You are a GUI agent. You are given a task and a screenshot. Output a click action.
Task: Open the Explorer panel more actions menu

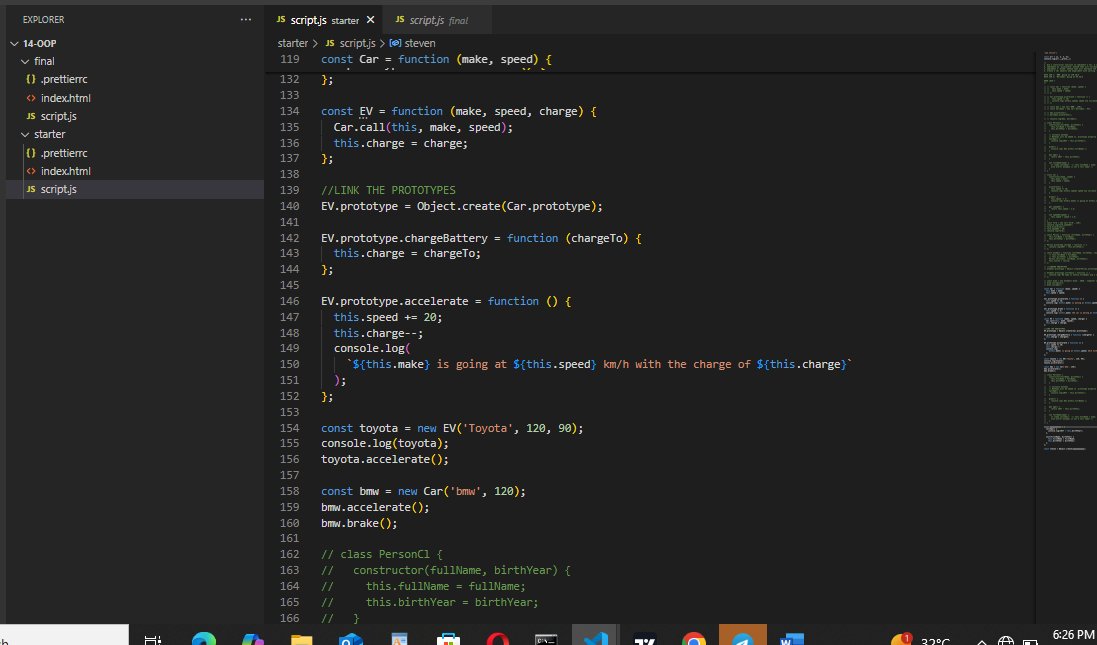[246, 20]
